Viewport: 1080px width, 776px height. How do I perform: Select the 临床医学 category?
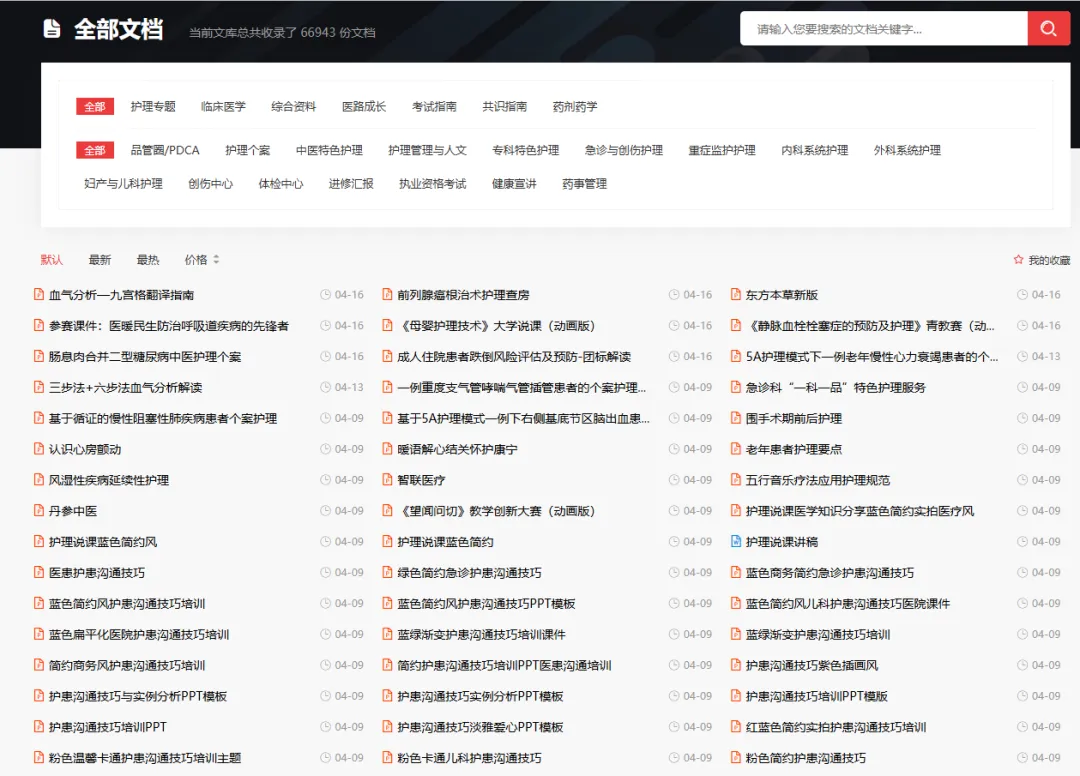coord(223,107)
